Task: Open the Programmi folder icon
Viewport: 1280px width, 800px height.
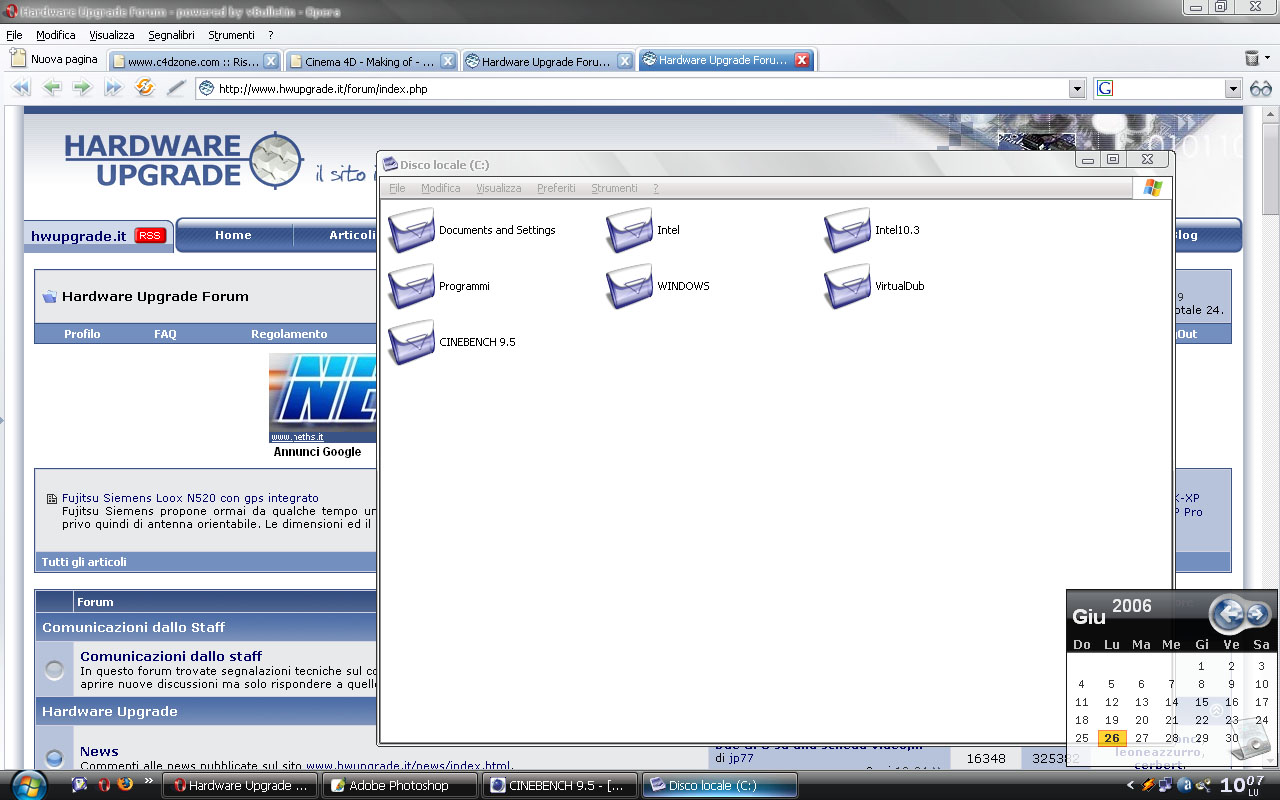Action: 411,286
